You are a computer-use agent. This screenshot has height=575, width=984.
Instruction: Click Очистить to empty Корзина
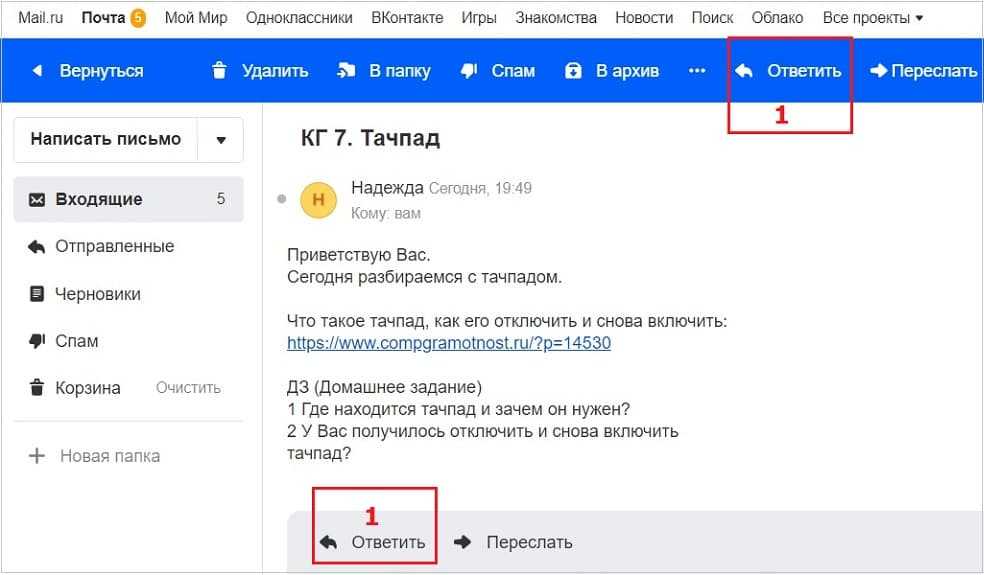[188, 388]
